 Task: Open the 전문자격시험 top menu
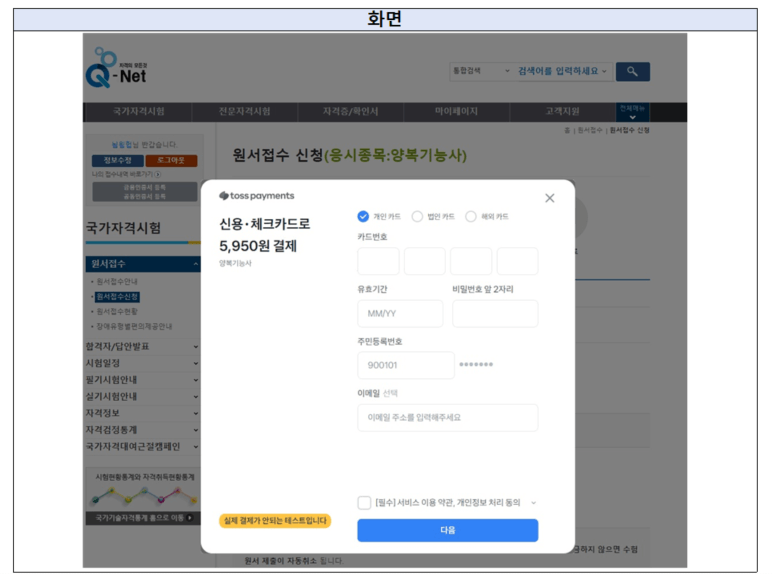(x=245, y=112)
